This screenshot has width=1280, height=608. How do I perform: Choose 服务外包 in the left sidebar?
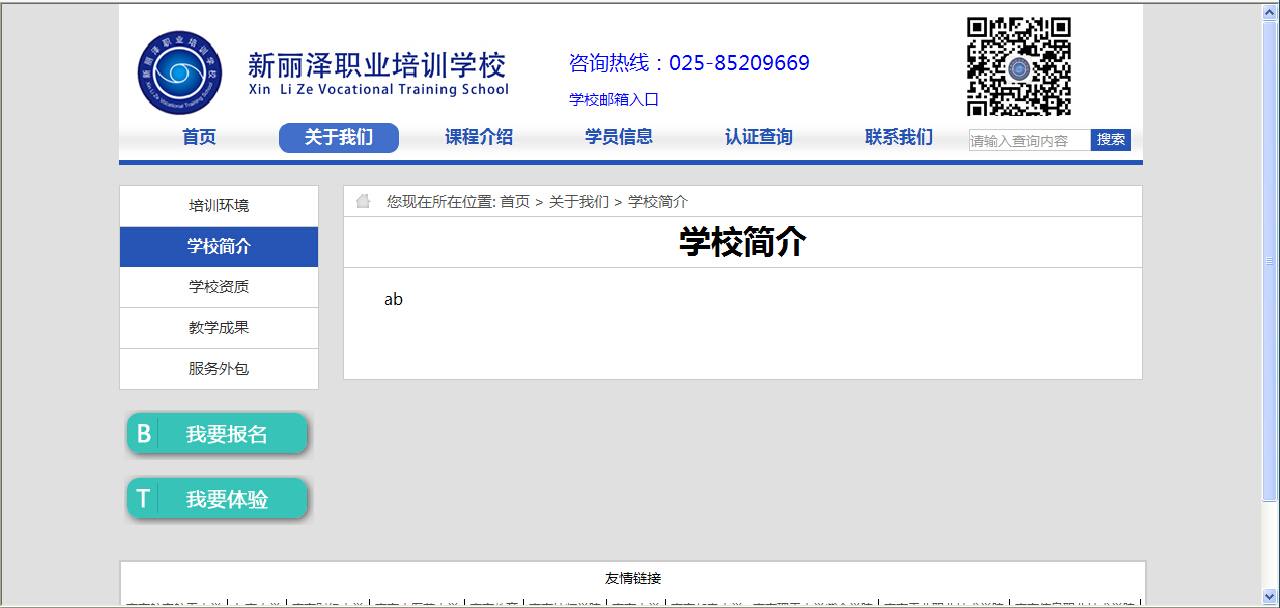pyautogui.click(x=219, y=369)
